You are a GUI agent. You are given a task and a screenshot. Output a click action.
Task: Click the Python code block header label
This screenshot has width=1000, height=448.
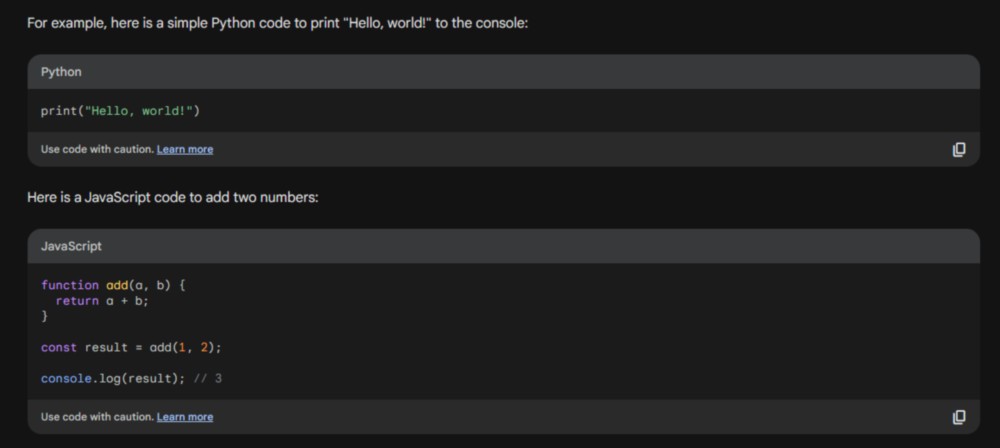tap(61, 72)
